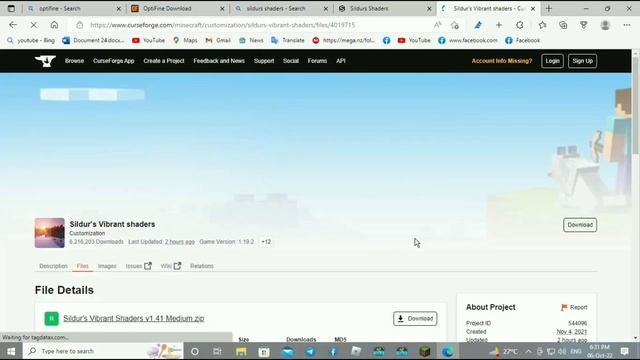Show hidden system tray icons
This screenshot has height=360, width=640.
coord(529,351)
